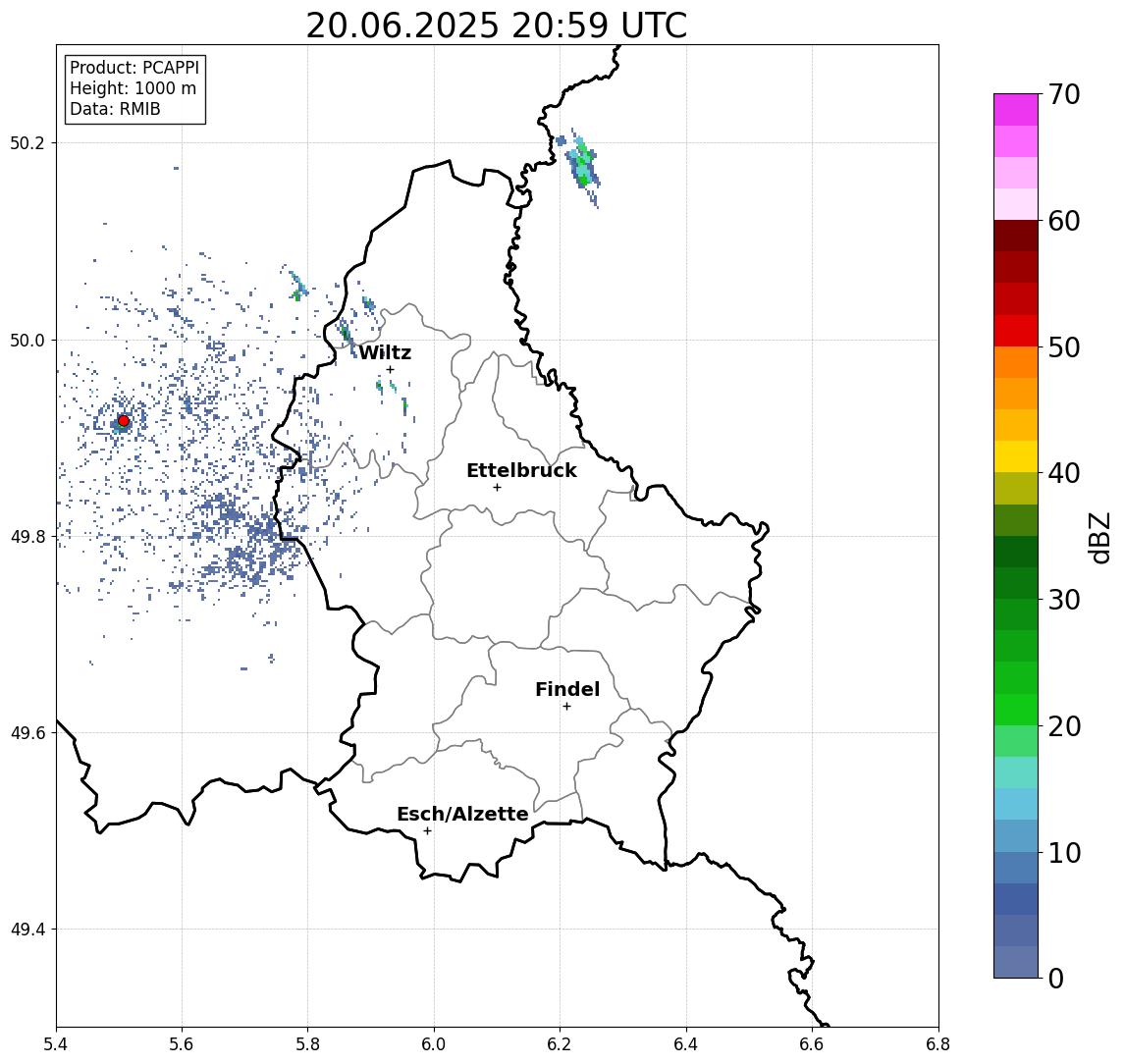Click the cross marker below Ettelbruck
1124x1064 pixels.
pos(497,488)
